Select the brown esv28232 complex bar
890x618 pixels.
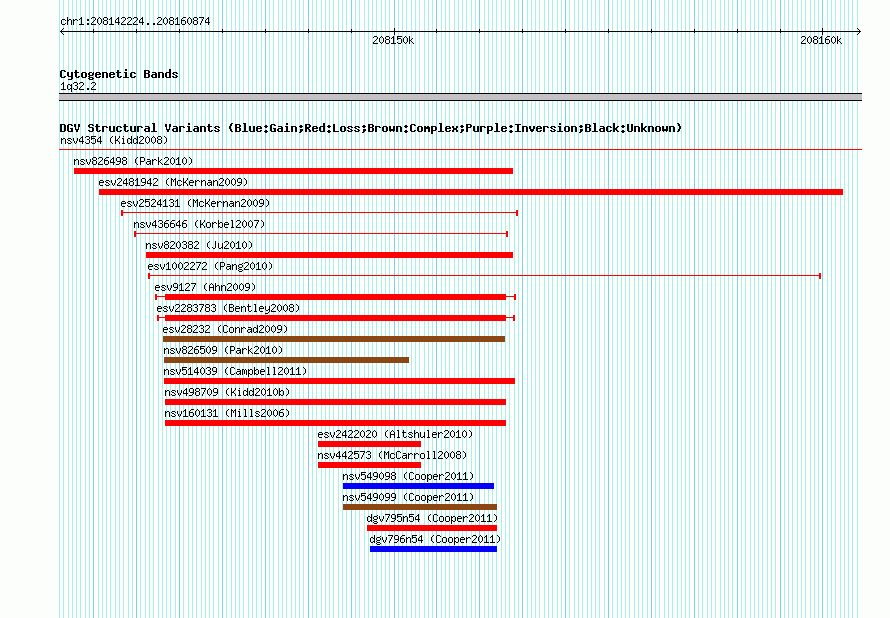point(334,339)
